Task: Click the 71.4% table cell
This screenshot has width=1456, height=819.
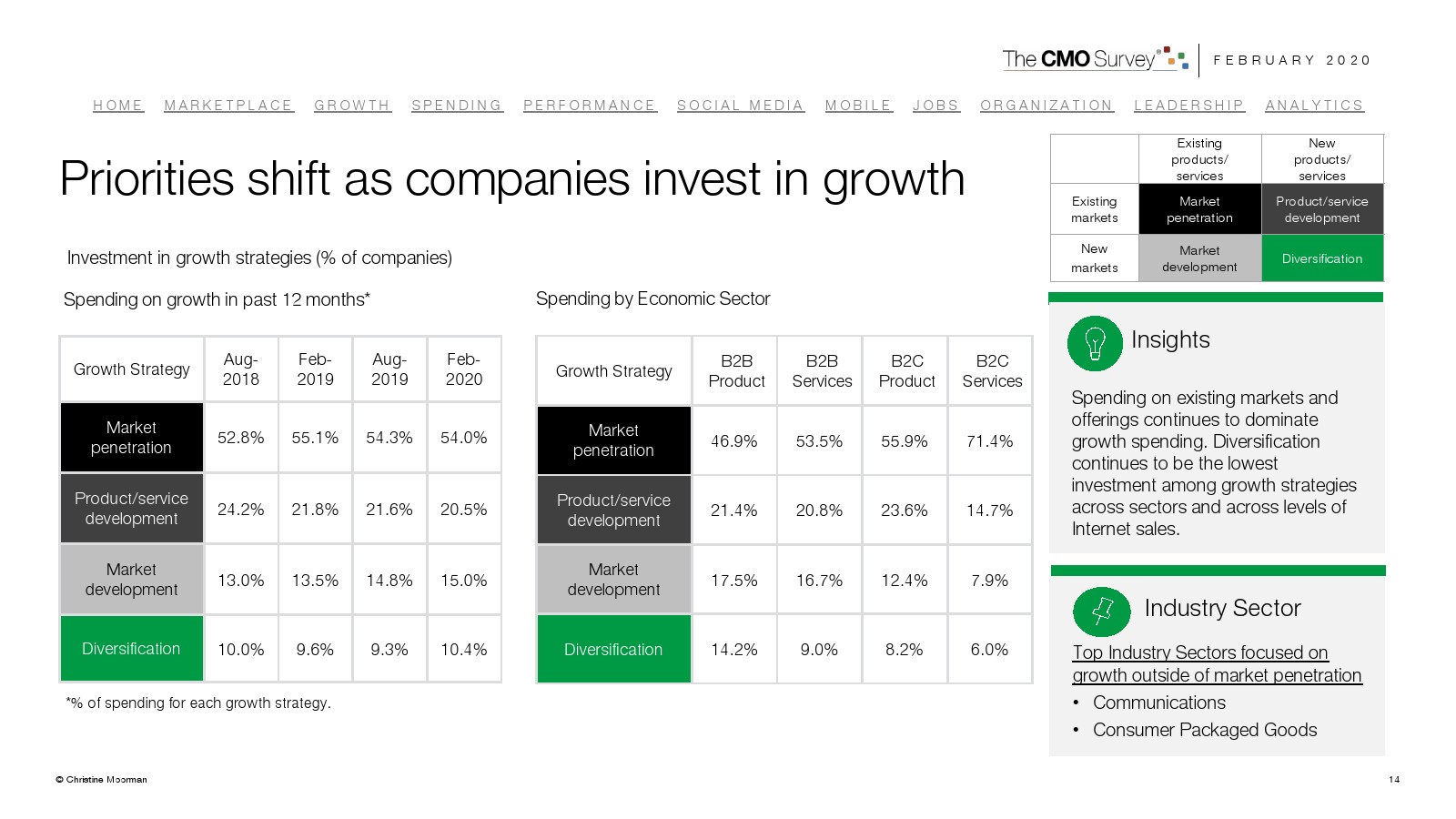Action: [990, 441]
